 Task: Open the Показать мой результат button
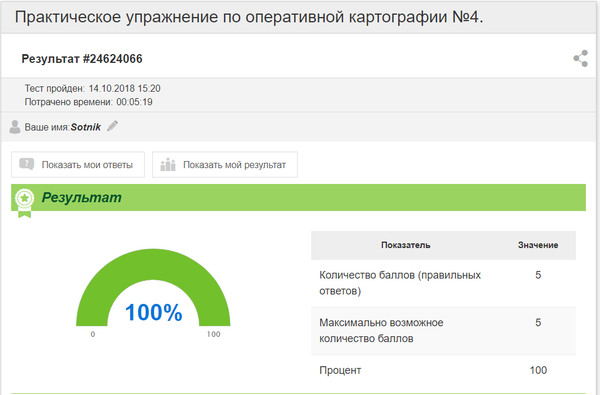click(x=225, y=165)
